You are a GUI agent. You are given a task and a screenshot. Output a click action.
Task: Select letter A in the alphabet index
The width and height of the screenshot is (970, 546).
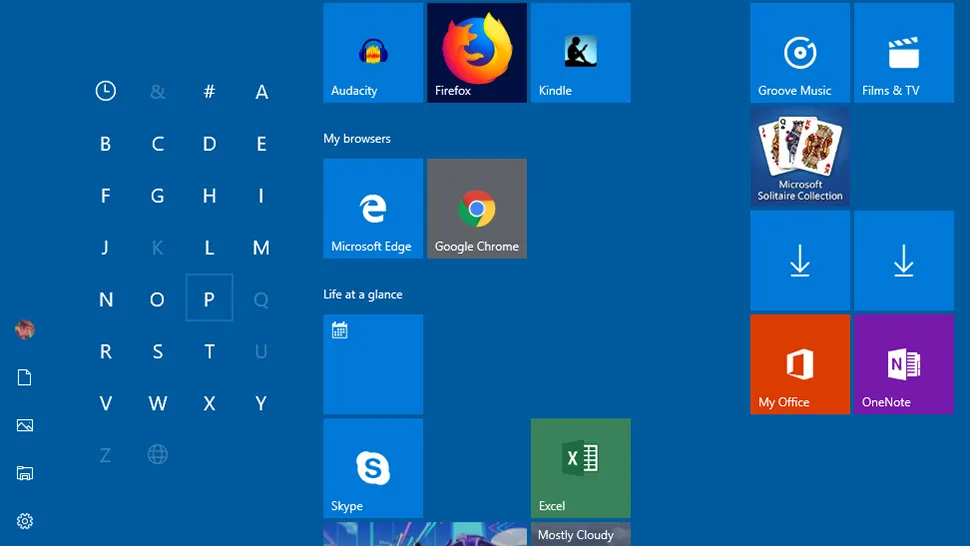coord(261,92)
